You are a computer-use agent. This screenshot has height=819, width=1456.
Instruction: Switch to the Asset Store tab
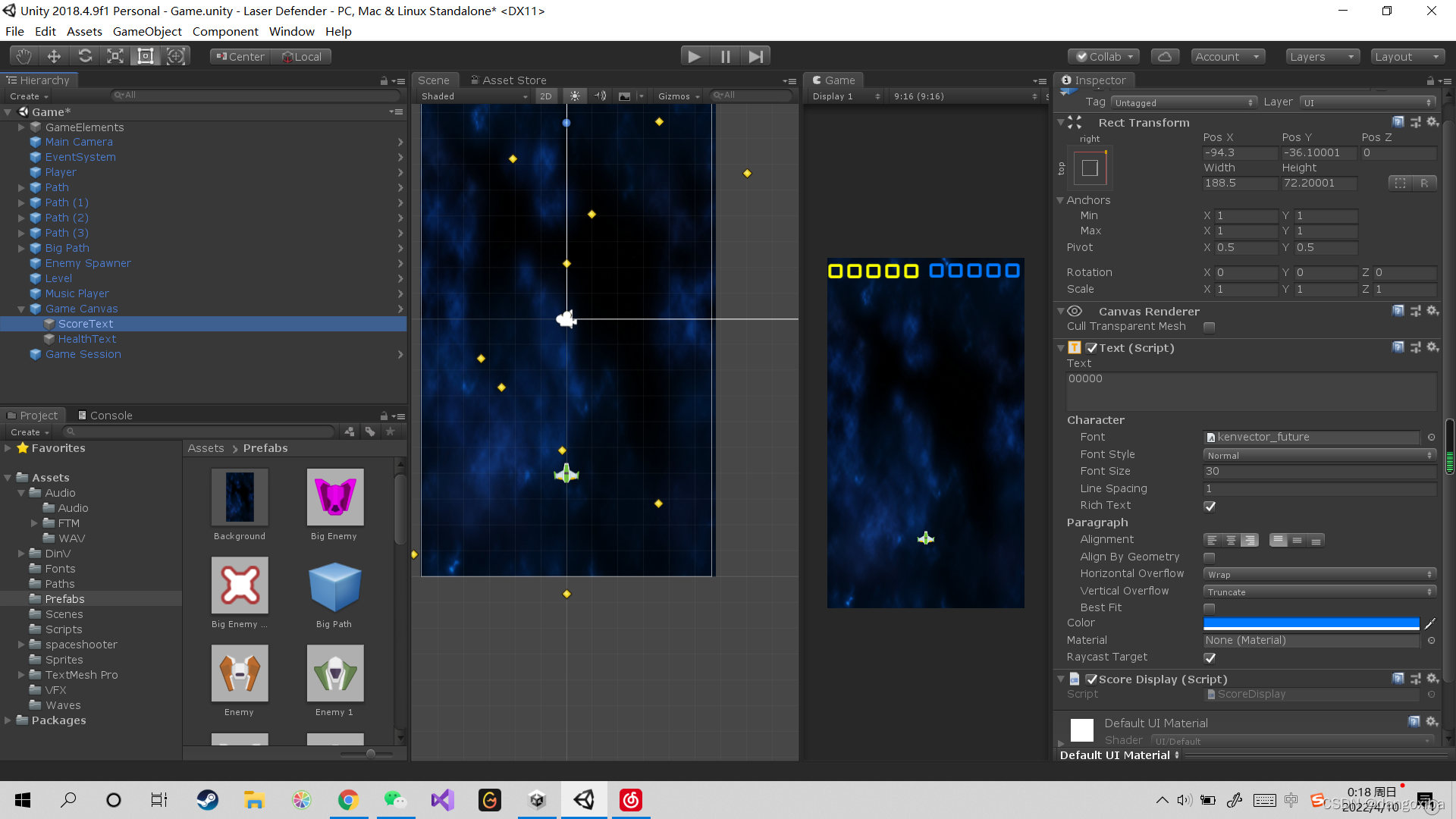pyautogui.click(x=509, y=80)
